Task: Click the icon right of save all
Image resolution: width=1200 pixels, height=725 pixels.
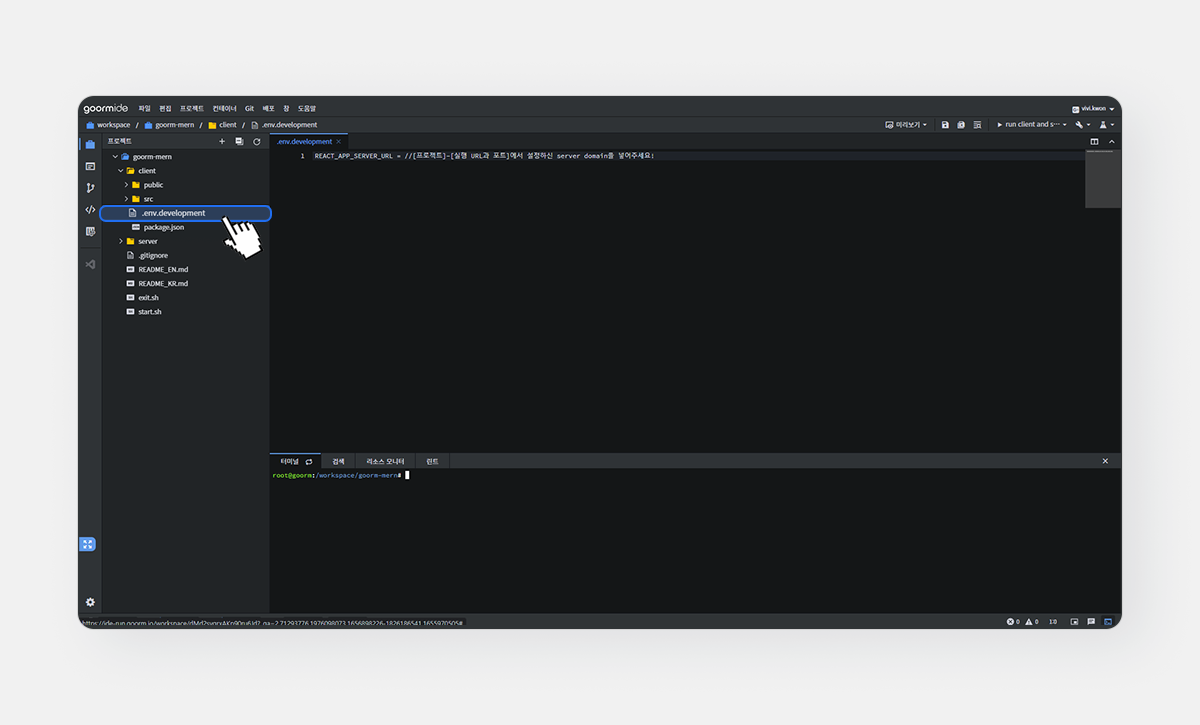Action: click(977, 125)
